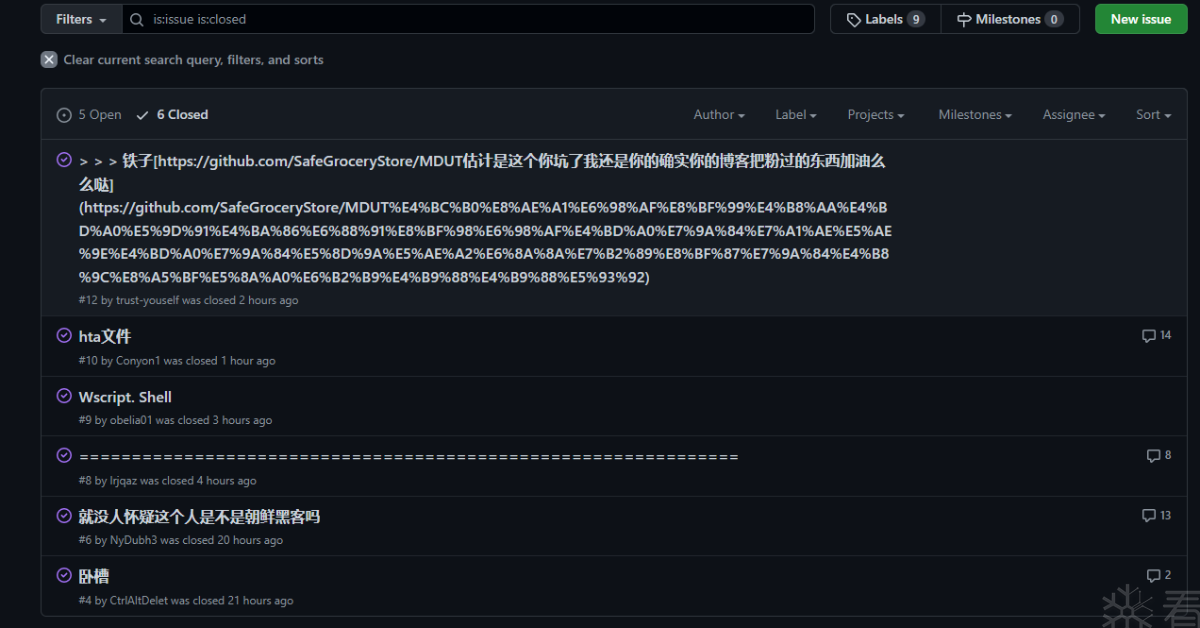Image resolution: width=1200 pixels, height=628 pixels.
Task: Click the Closed checkmark icon
Action: point(143,115)
